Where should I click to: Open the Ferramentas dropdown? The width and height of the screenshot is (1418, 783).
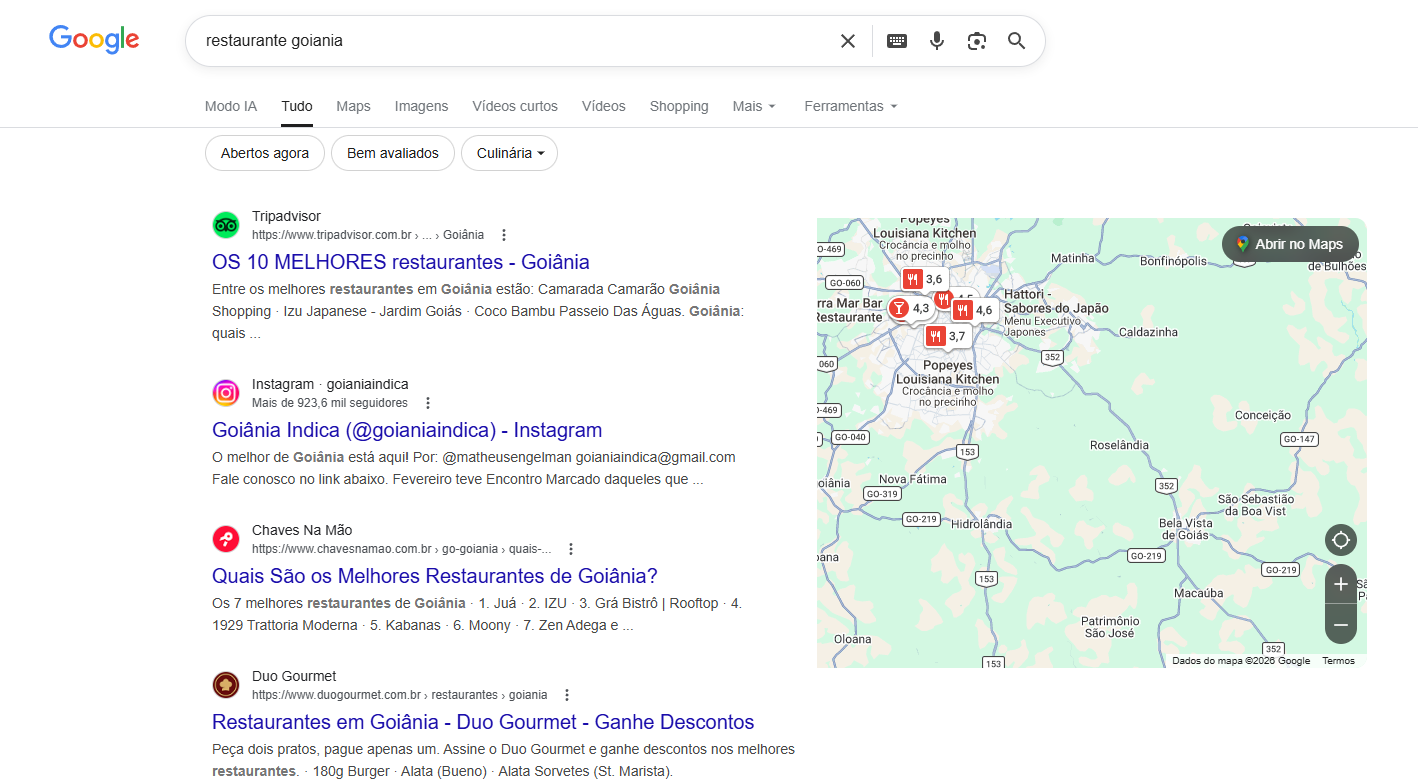(x=850, y=106)
